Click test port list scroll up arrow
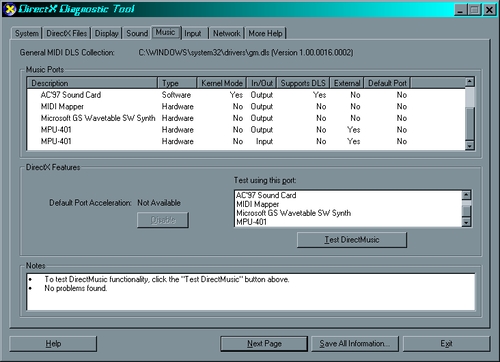 click(x=466, y=195)
